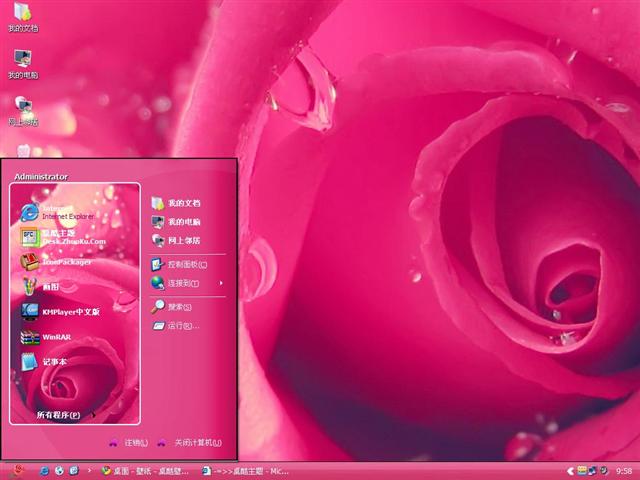Open 网上邻居 in Start menu right pane

[176, 241]
